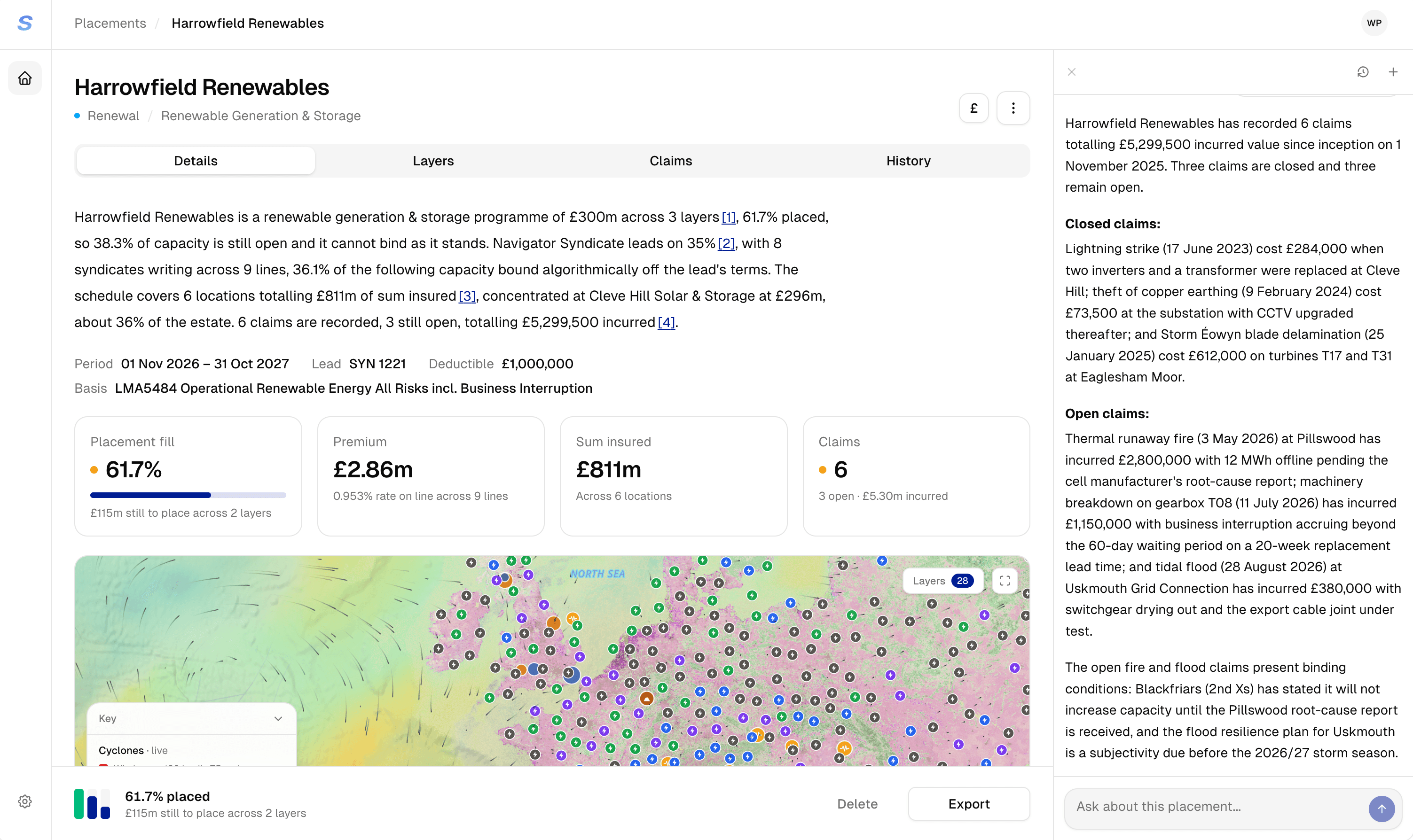Click the Period 01 Nov 2026 dates

[204, 364]
